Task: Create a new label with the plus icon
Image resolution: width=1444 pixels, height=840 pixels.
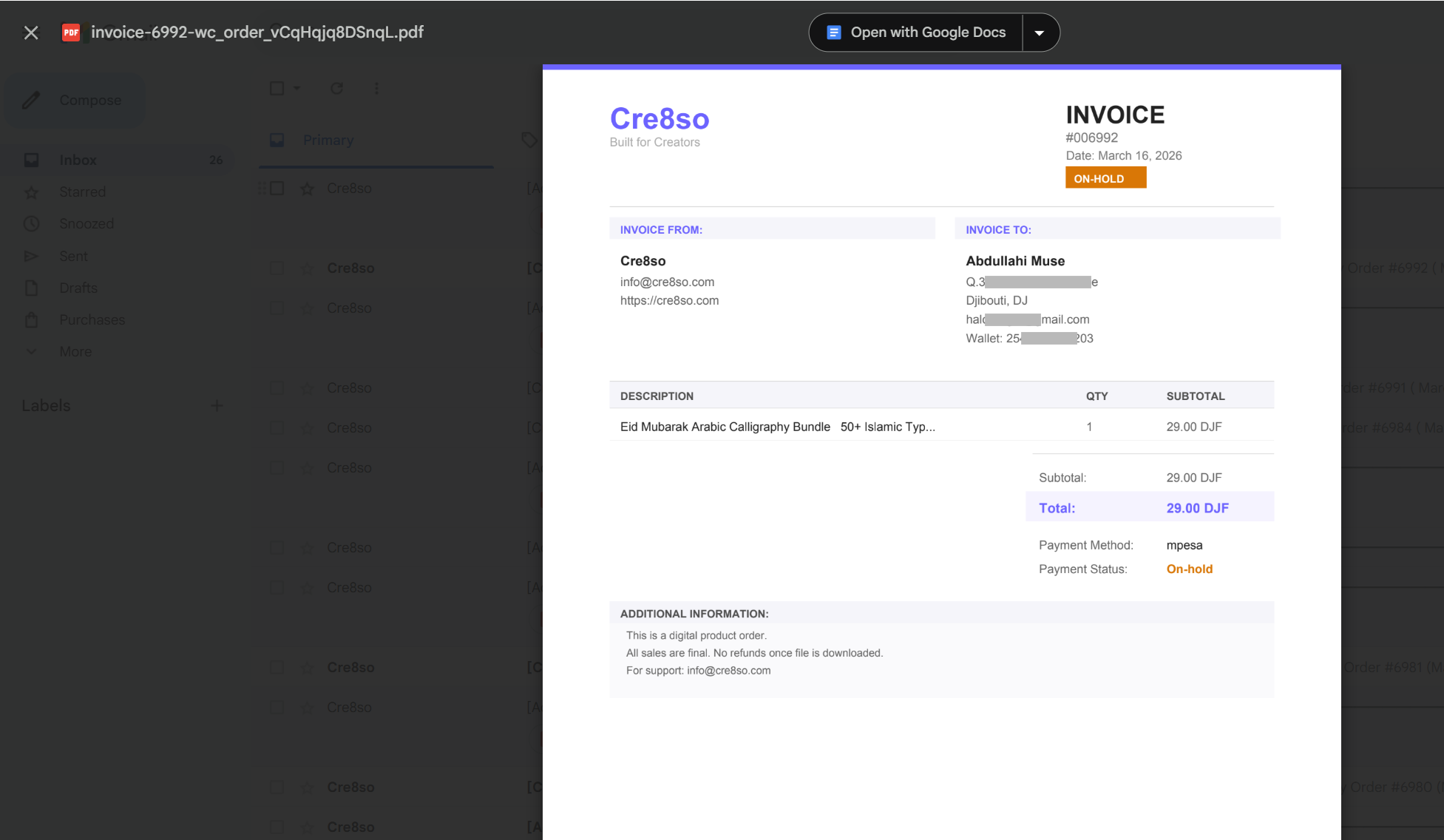Action: pos(217,405)
